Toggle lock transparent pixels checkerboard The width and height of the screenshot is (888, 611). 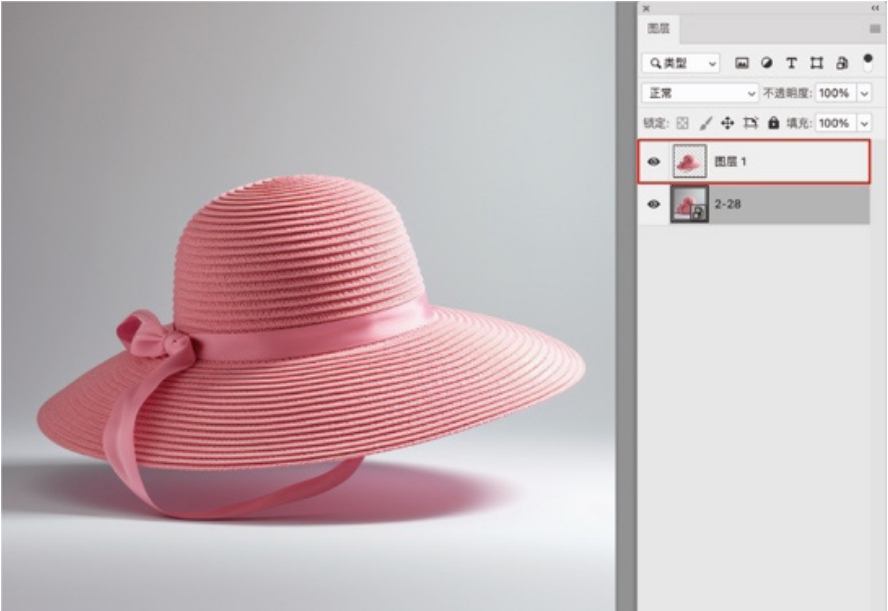click(x=683, y=123)
